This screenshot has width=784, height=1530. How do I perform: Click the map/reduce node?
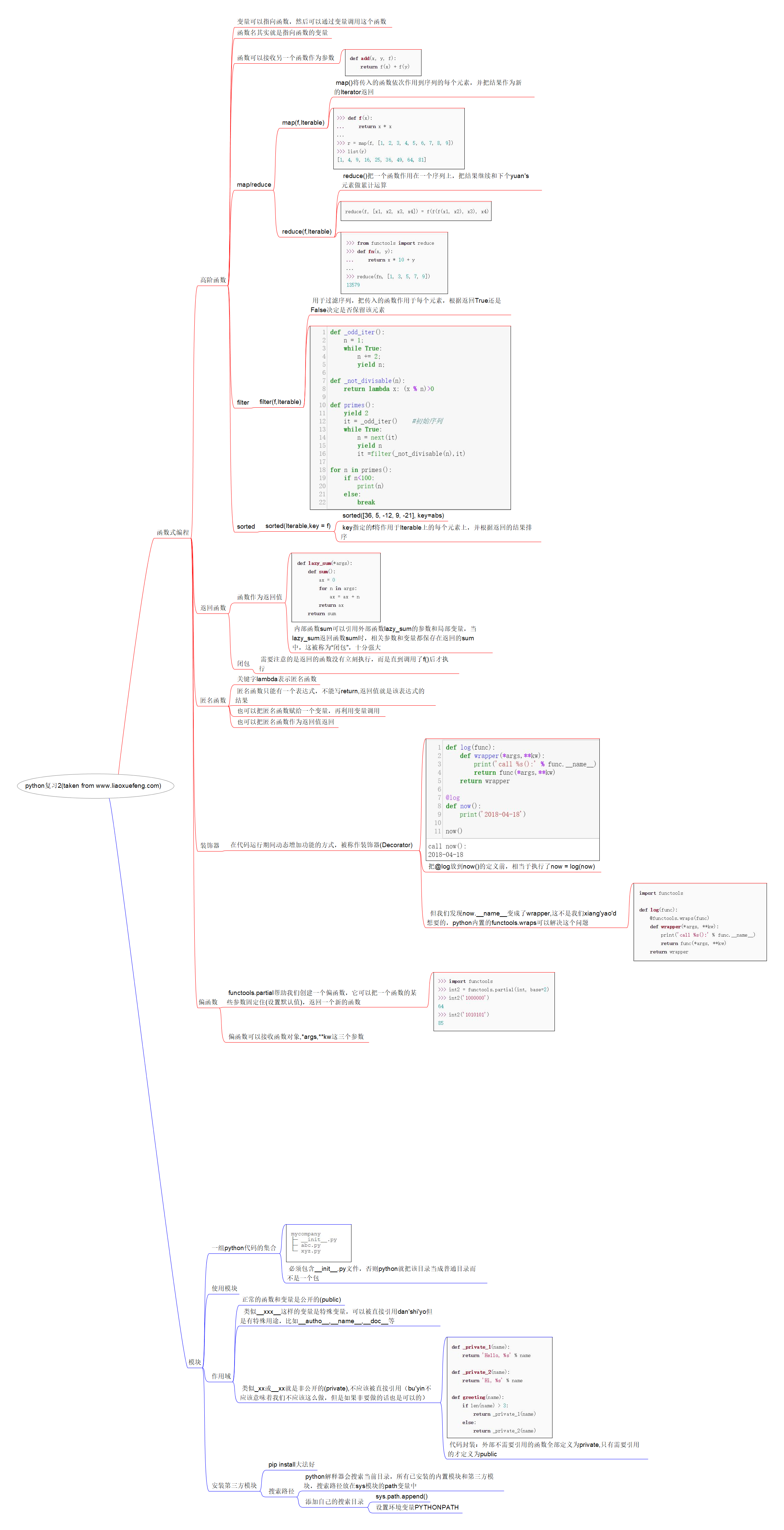click(x=253, y=185)
